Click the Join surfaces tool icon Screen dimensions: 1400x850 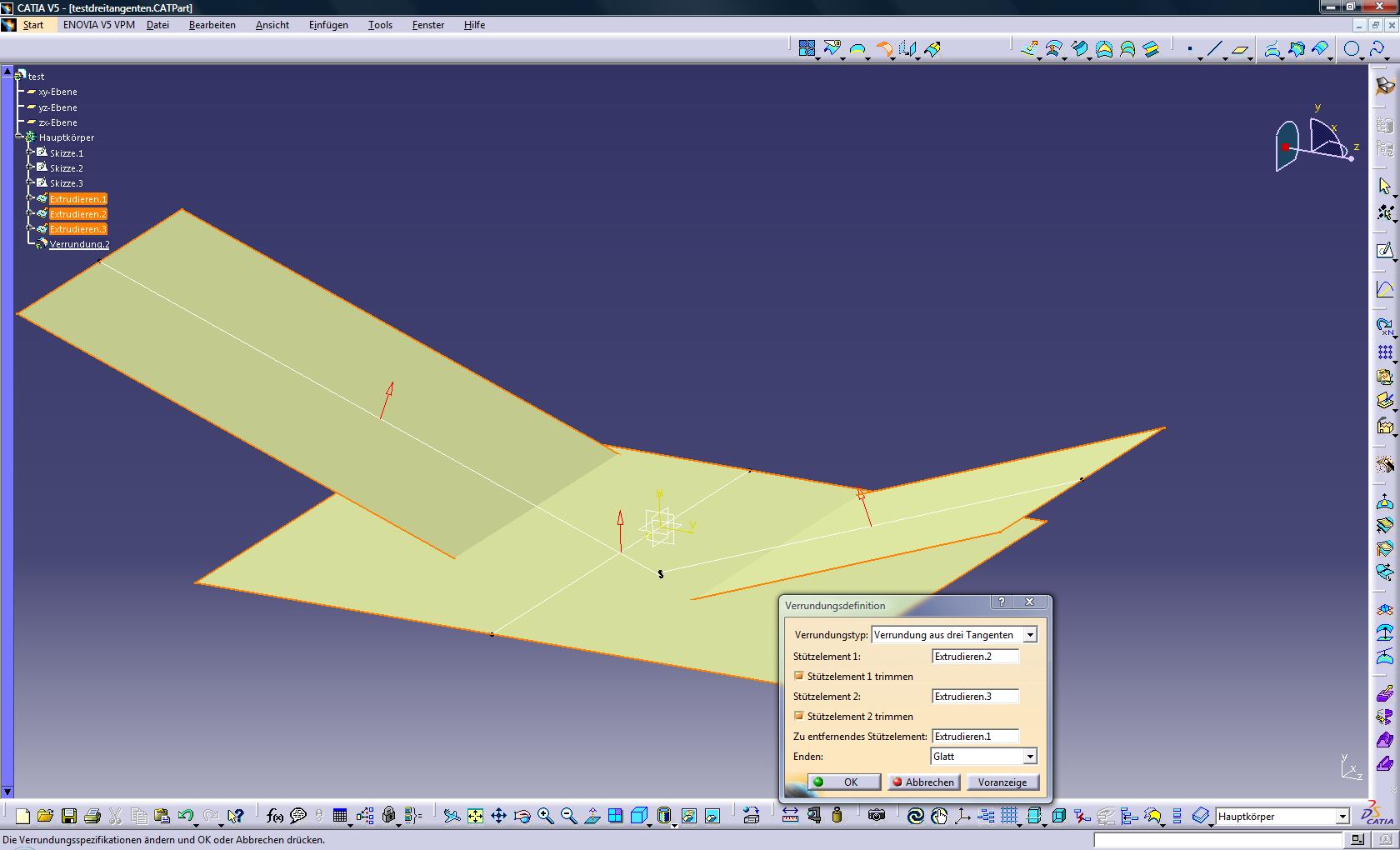807,49
